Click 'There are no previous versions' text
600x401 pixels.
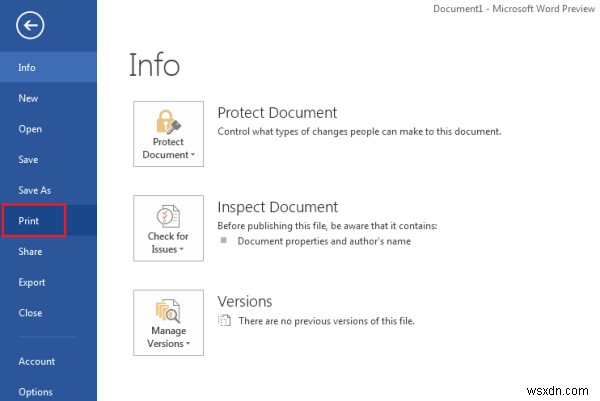326,321
